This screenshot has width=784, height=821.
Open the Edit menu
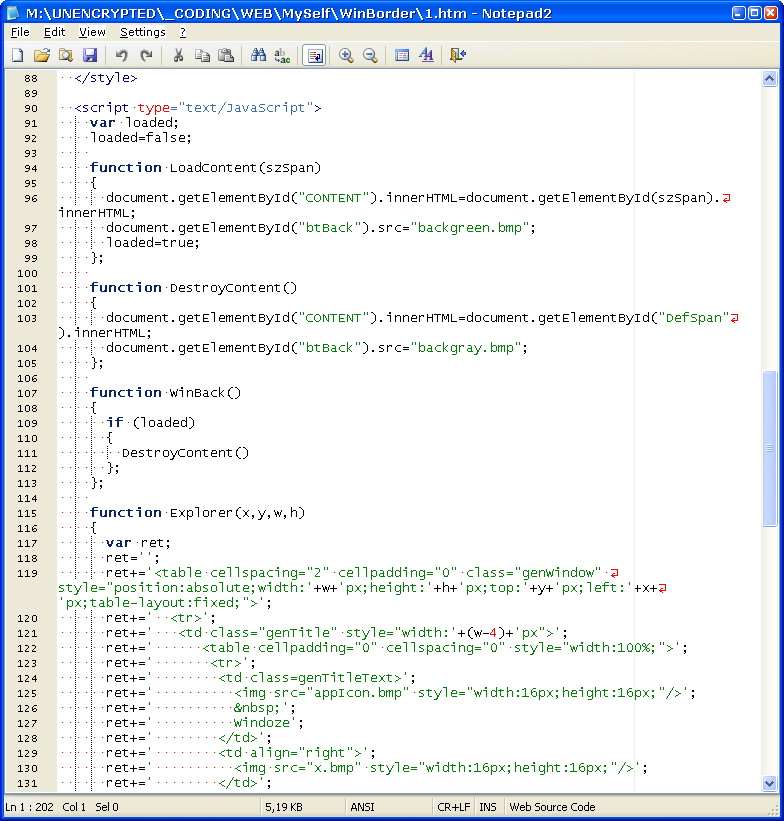tap(54, 32)
